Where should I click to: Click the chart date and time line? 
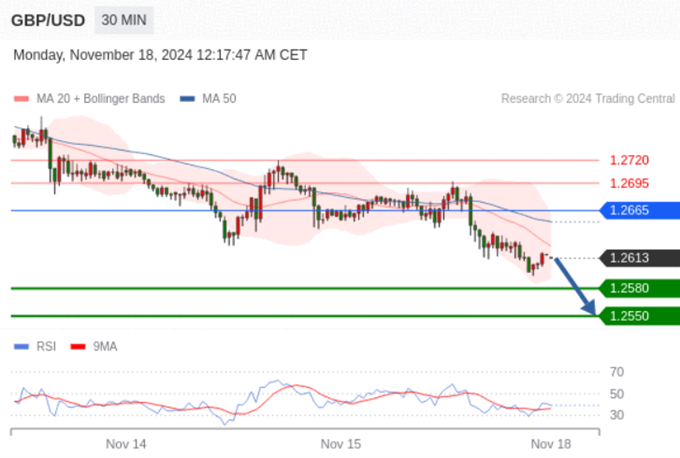(x=160, y=55)
